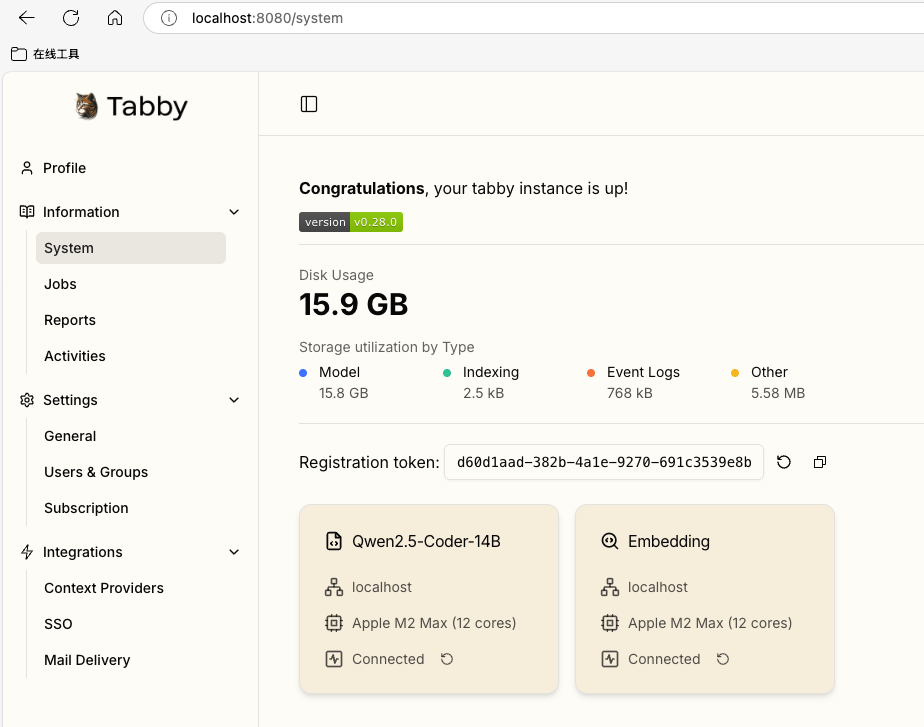Click the browser address bar URL
This screenshot has width=924, height=727.
[268, 18]
